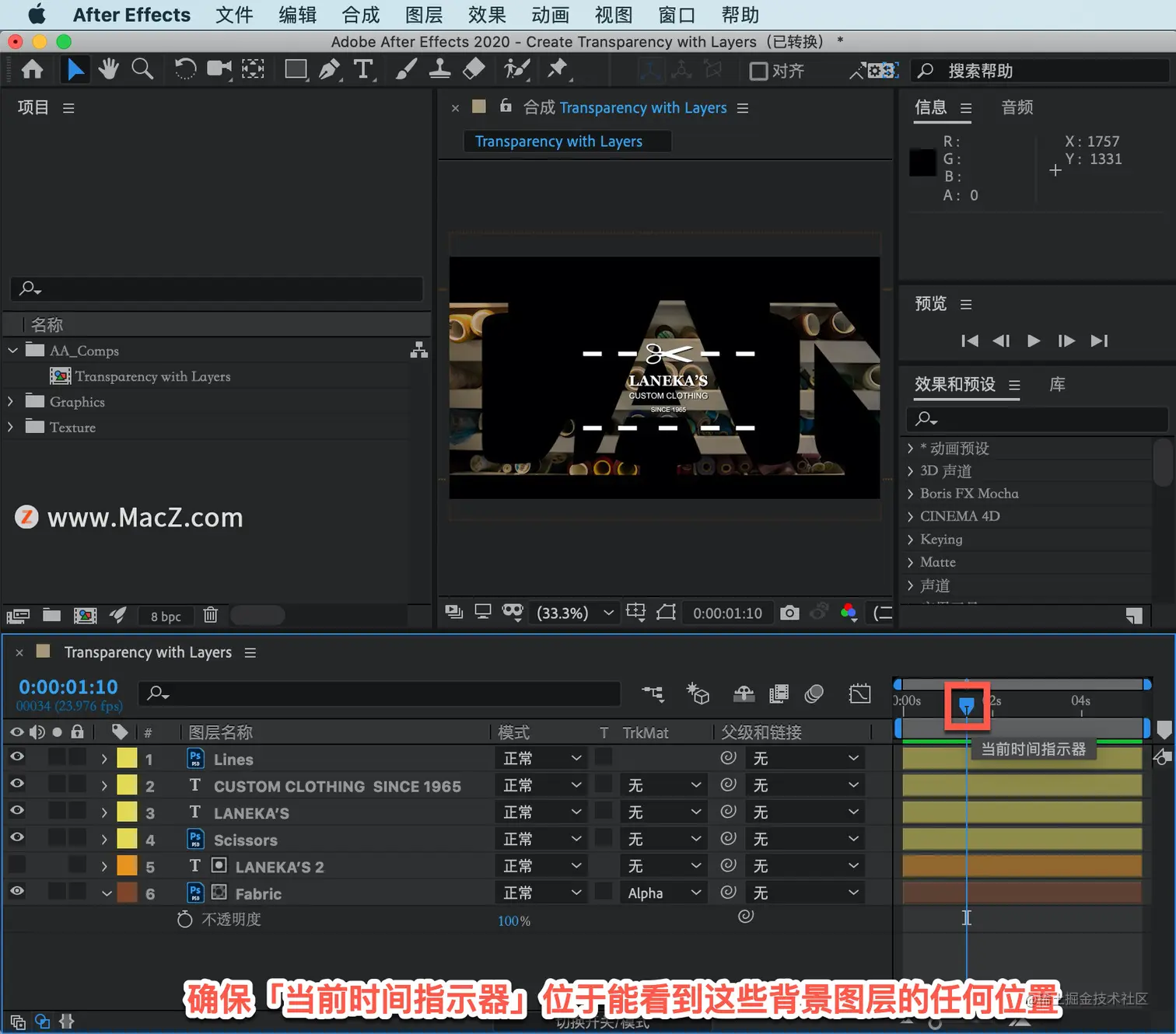1176x1034 pixels.
Task: Expand the Graphics folder
Action: coord(10,402)
